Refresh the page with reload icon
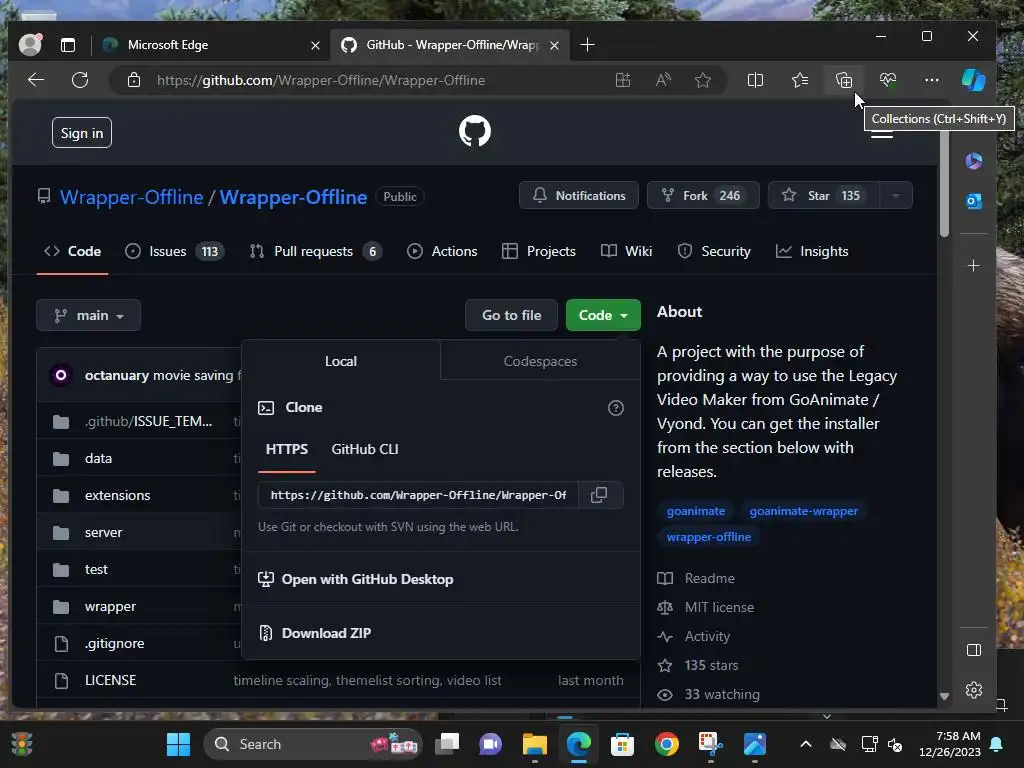This screenshot has height=768, width=1024. point(80,80)
